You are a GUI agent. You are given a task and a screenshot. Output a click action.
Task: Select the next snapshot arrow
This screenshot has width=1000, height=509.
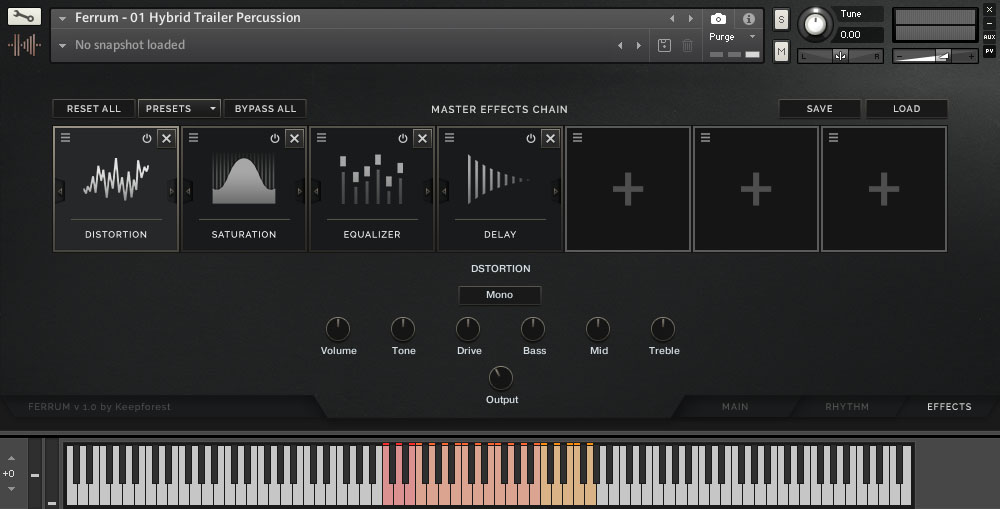639,45
